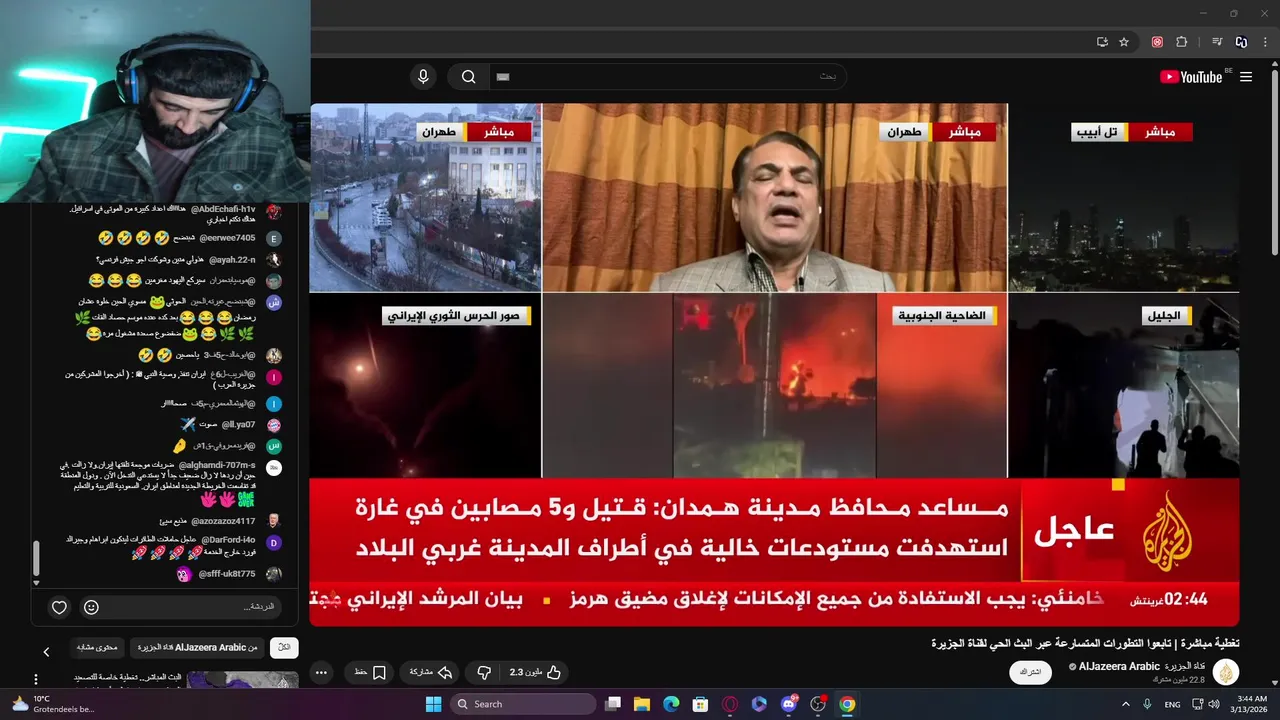1280x720 pixels.
Task: Open Microsoft Store from taskbar
Action: [700, 704]
